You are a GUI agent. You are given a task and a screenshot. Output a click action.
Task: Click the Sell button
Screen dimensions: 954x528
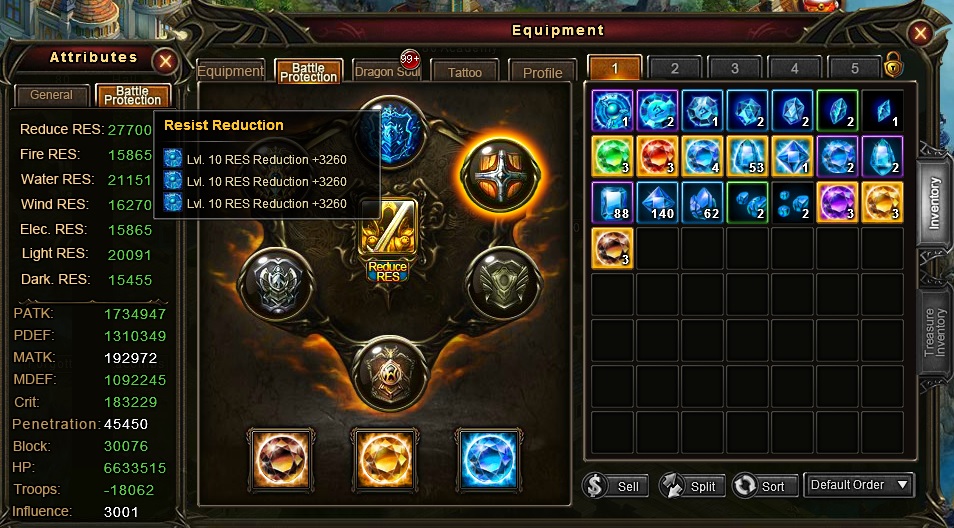tap(615, 486)
